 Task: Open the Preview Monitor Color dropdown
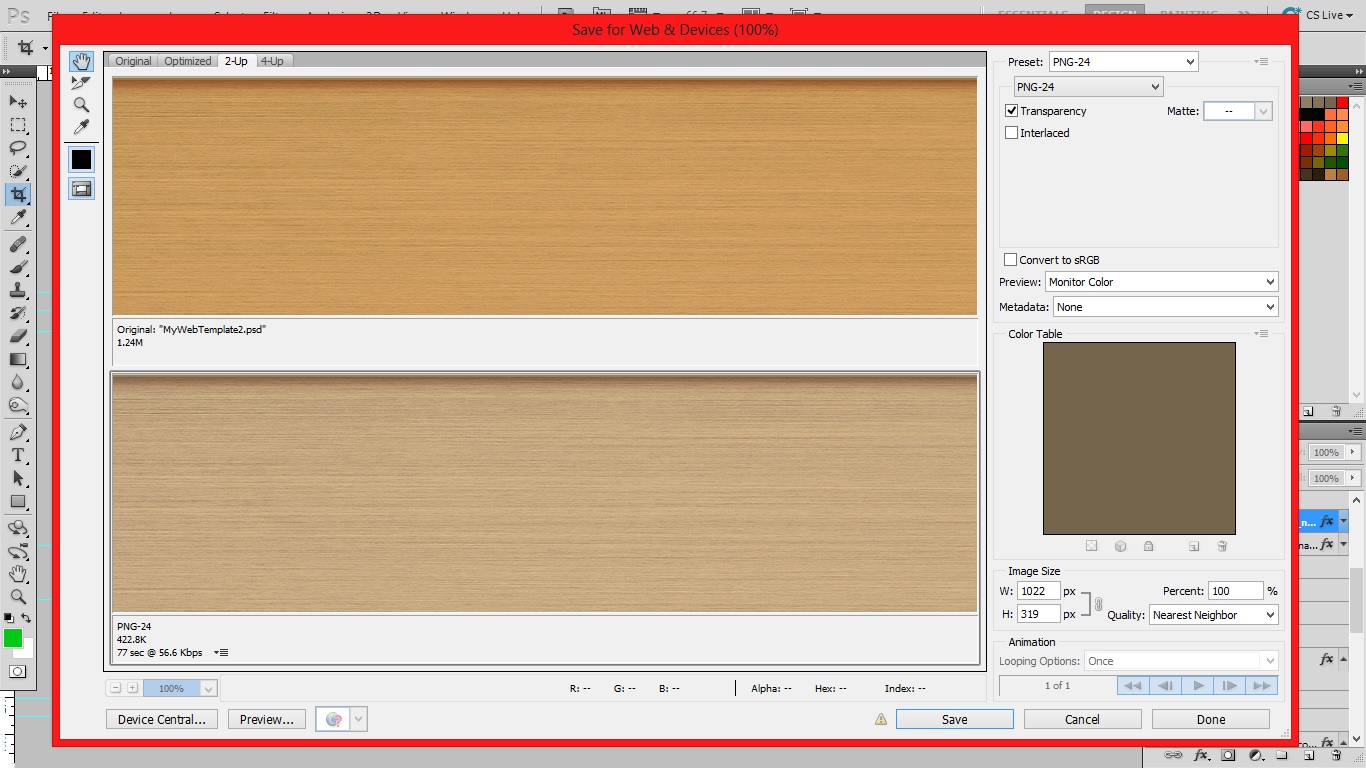point(1162,282)
